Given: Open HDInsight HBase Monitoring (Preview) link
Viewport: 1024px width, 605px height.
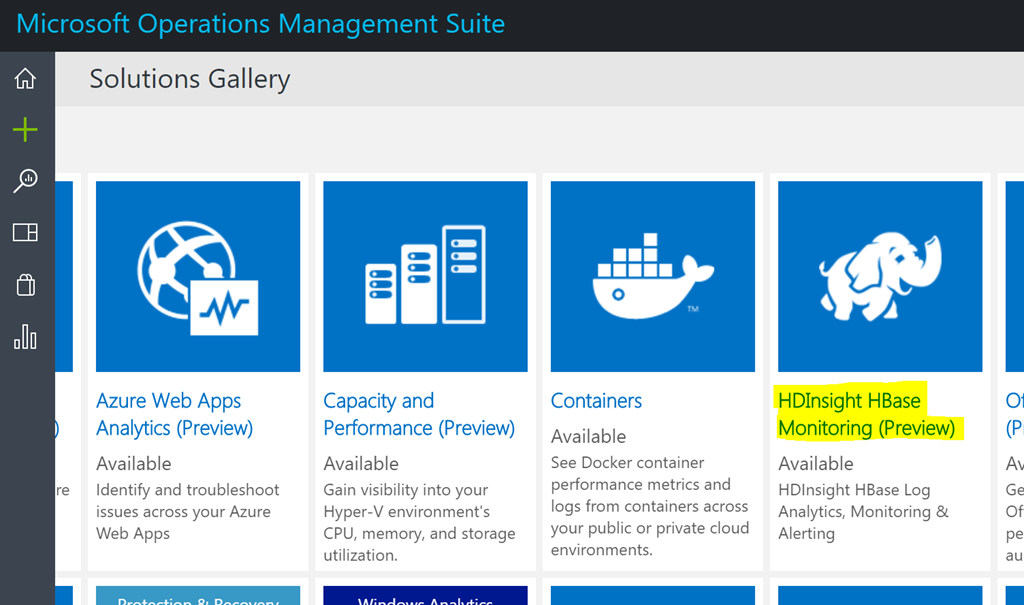Looking at the screenshot, I should tap(866, 414).
